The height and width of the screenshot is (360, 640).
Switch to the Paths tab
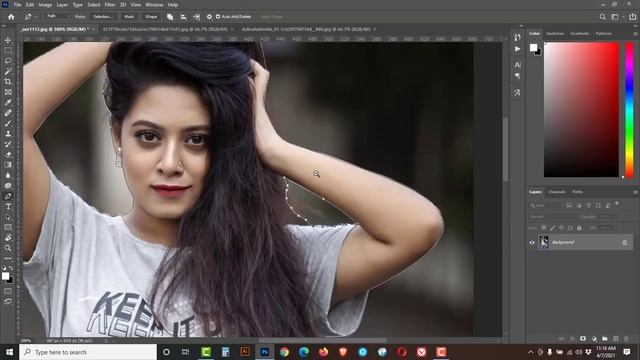(577, 192)
